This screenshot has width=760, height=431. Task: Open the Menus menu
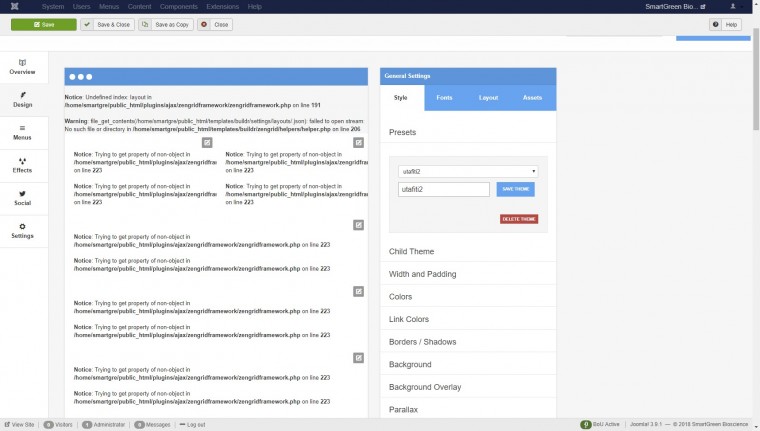(x=109, y=6)
